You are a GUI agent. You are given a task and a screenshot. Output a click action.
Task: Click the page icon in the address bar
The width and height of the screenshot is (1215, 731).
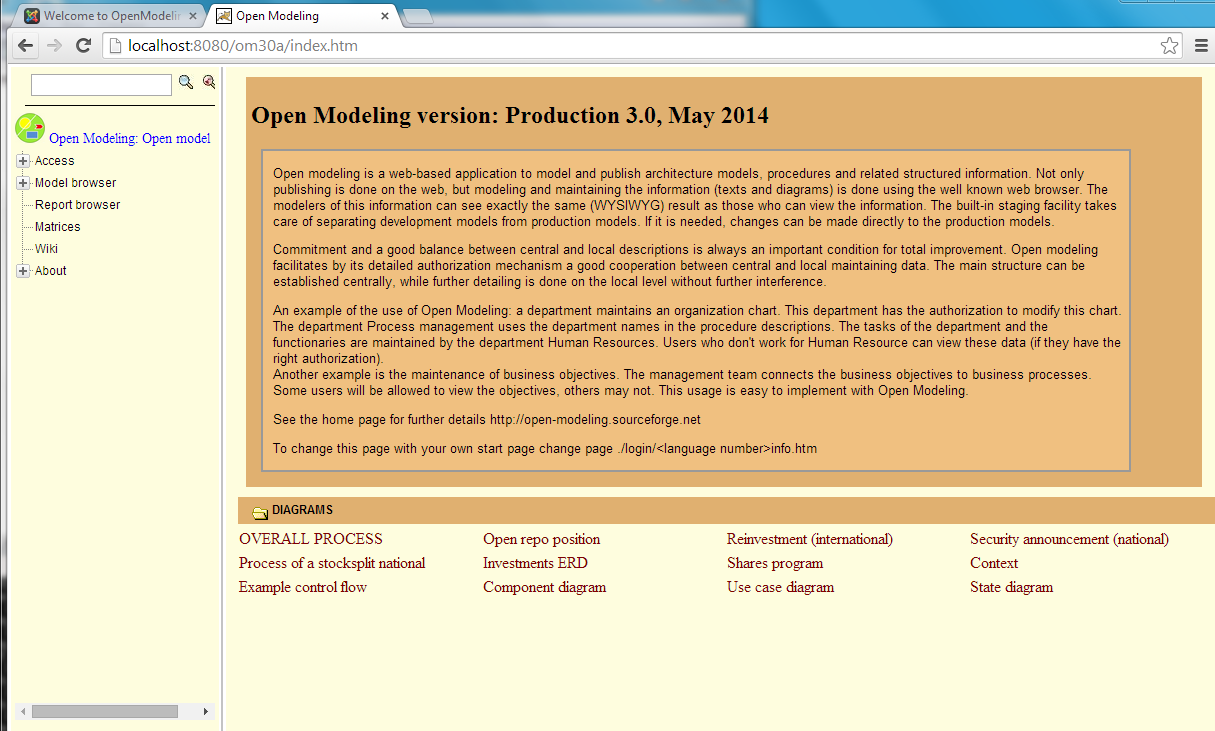(x=113, y=45)
